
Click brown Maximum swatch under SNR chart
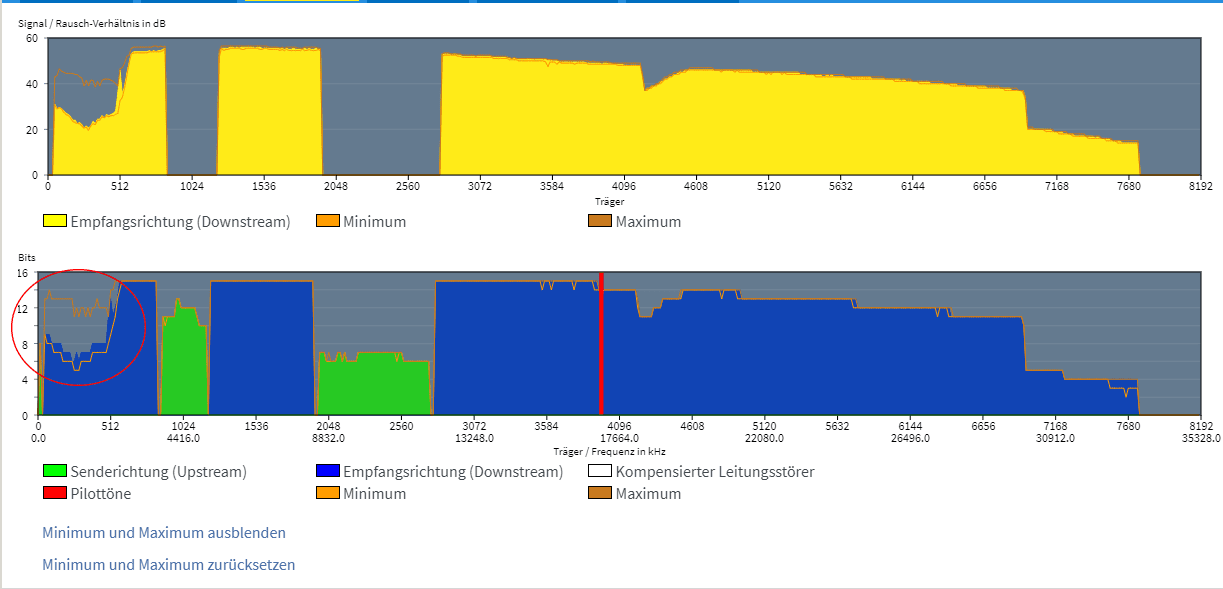click(600, 221)
